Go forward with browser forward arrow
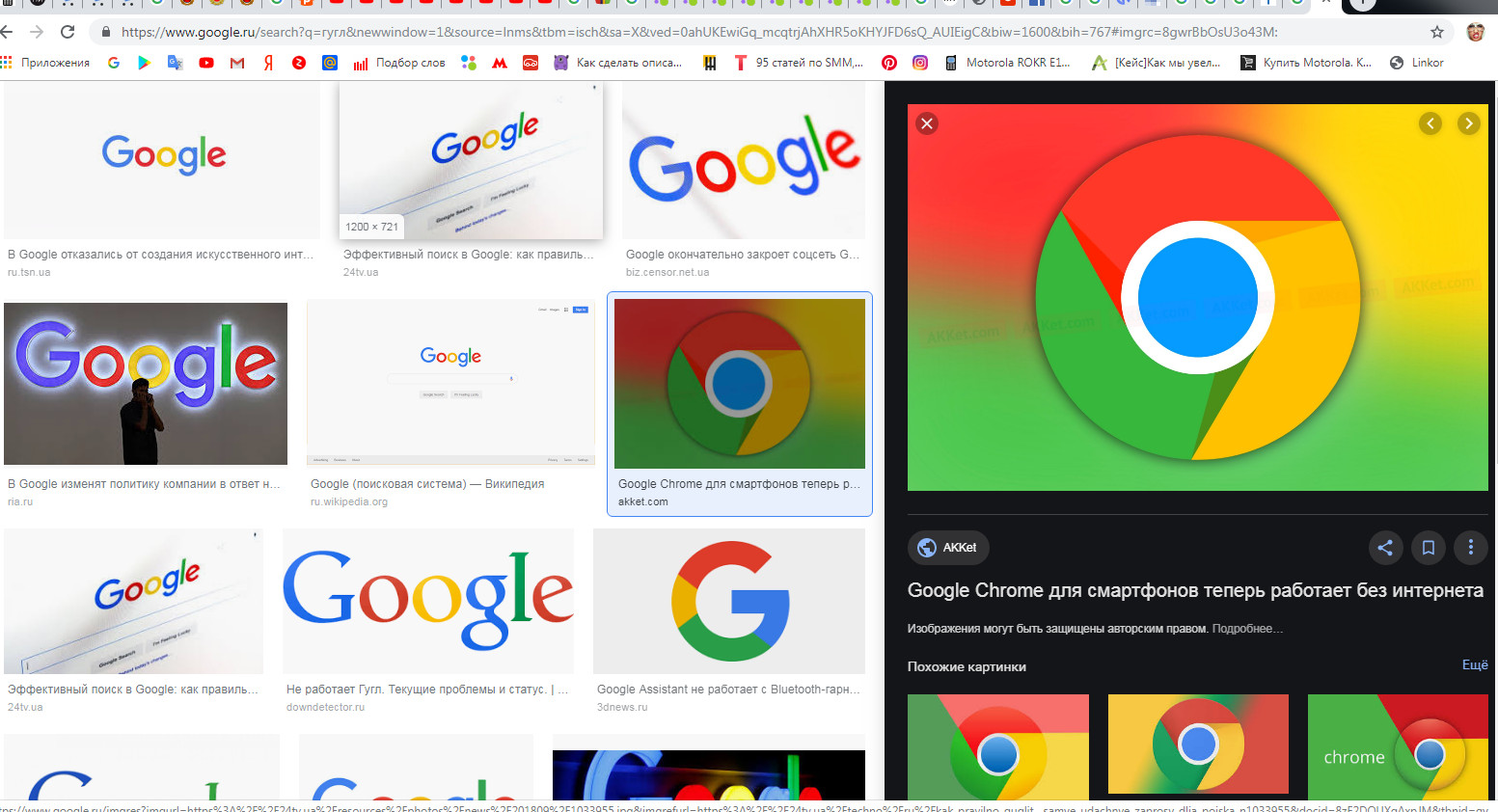 pos(37,32)
